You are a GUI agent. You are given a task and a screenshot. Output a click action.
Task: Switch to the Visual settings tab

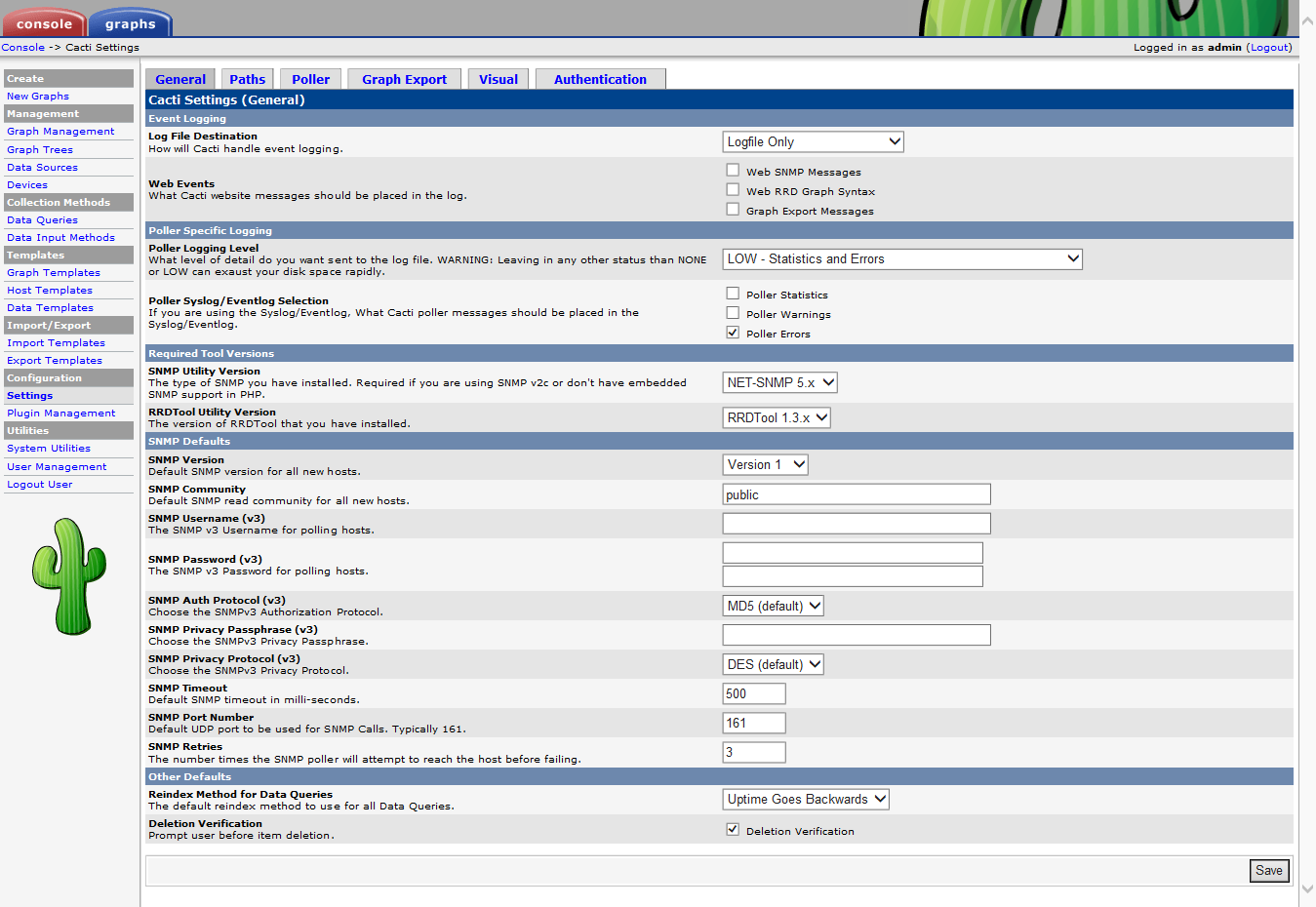tap(498, 79)
